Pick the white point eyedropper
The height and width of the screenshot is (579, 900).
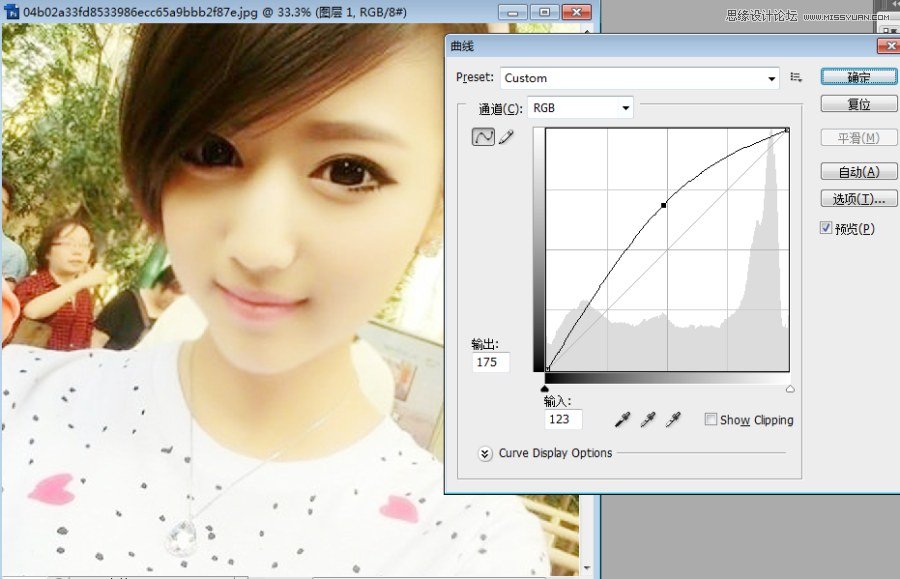(x=674, y=420)
